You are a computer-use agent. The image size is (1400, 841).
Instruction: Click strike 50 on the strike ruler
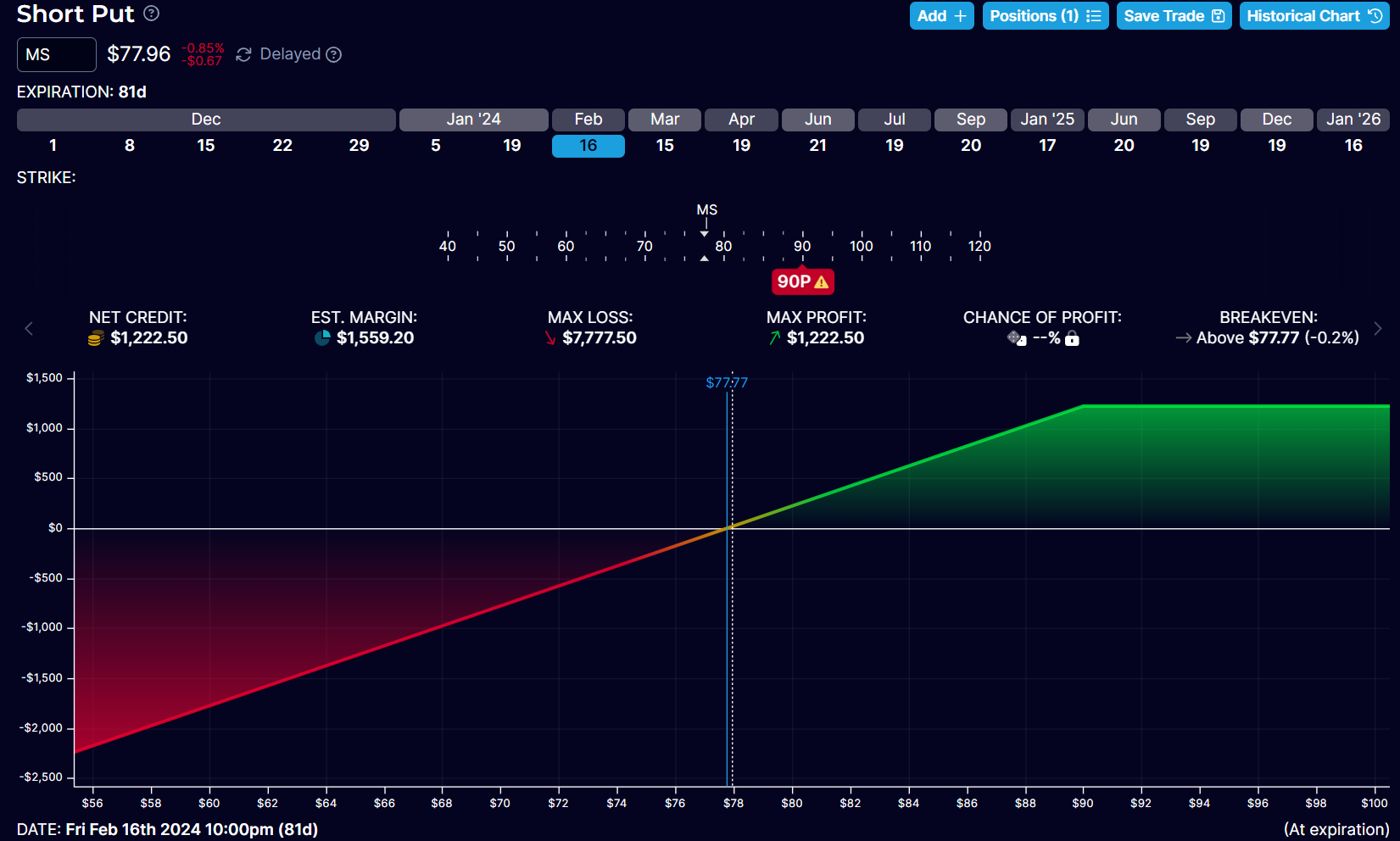click(x=507, y=246)
